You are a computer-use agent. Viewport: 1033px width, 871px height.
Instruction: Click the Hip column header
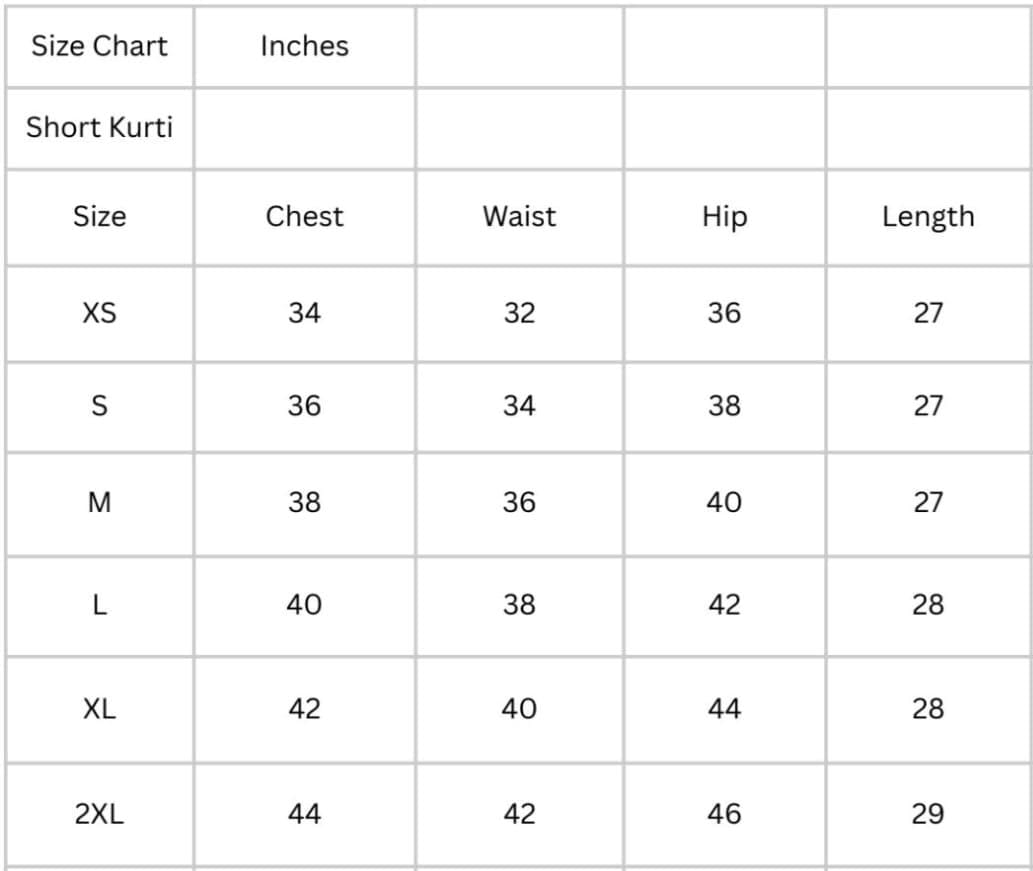(724, 216)
